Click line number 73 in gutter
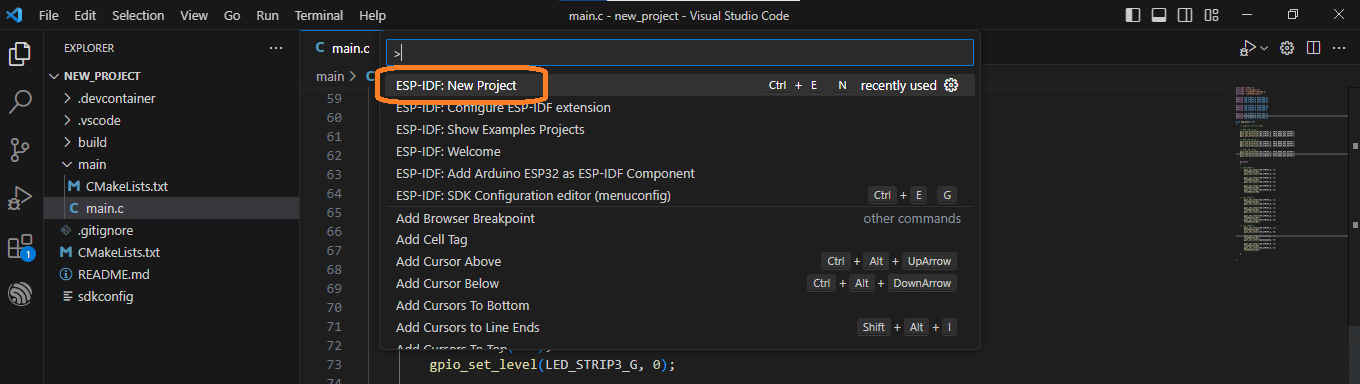Viewport: 1360px width, 384px height. (x=334, y=364)
